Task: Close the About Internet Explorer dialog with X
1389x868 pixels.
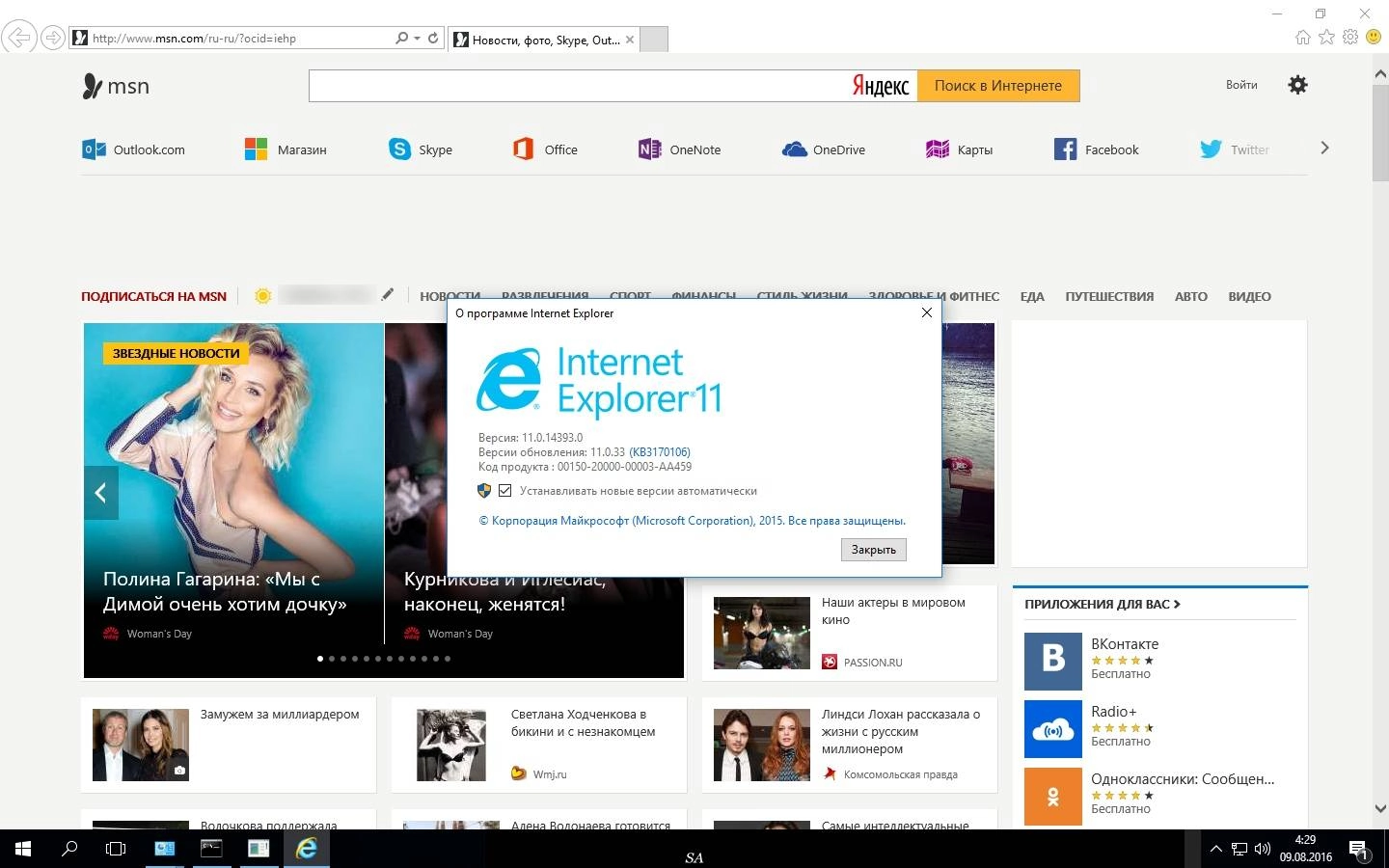Action: click(x=927, y=312)
